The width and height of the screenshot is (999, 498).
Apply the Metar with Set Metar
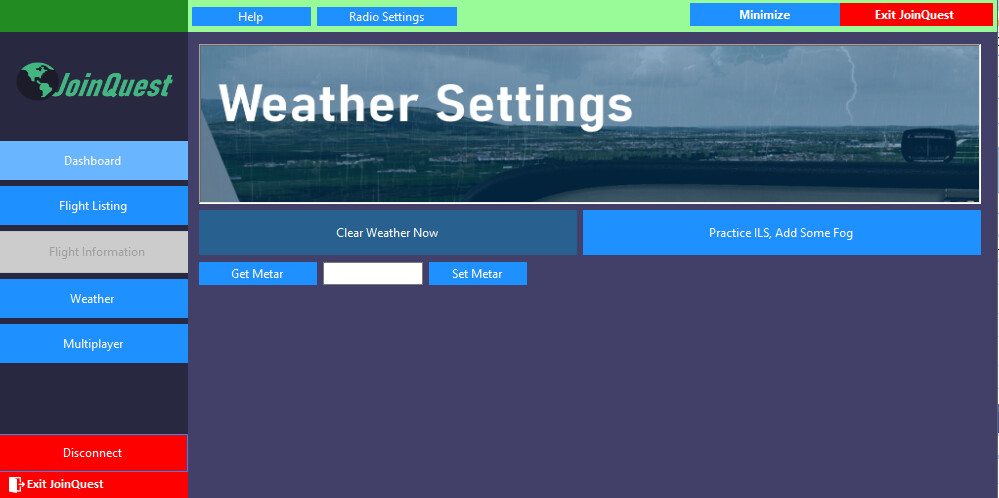click(478, 274)
